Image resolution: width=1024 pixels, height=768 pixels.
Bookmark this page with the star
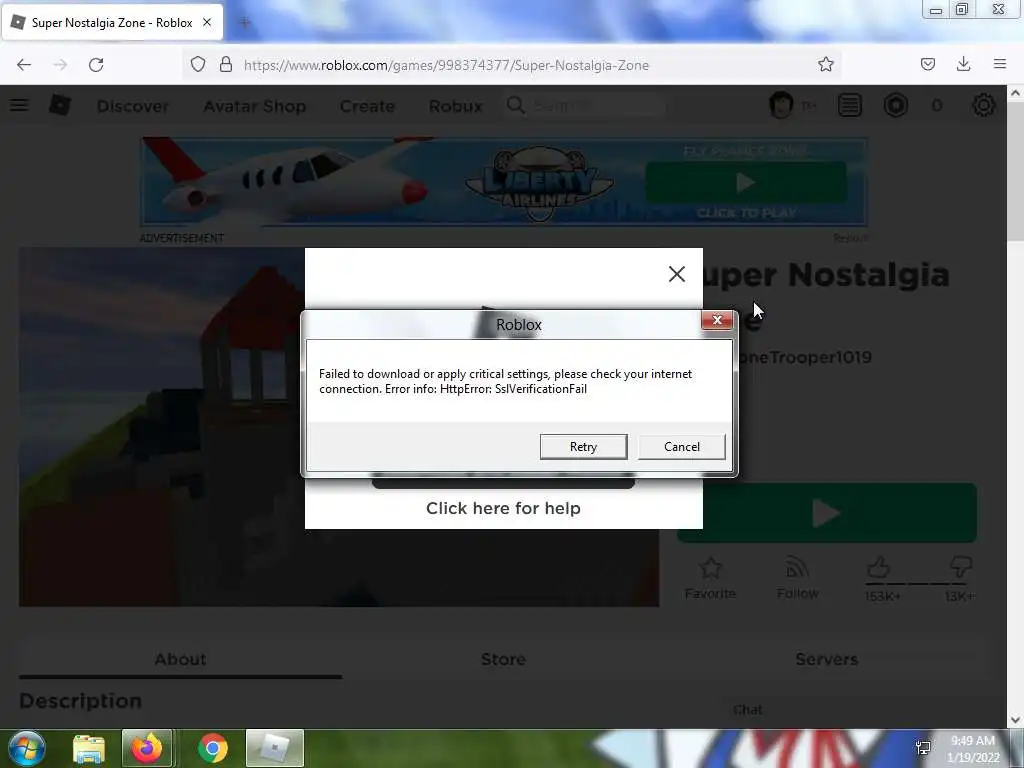pyautogui.click(x=825, y=65)
